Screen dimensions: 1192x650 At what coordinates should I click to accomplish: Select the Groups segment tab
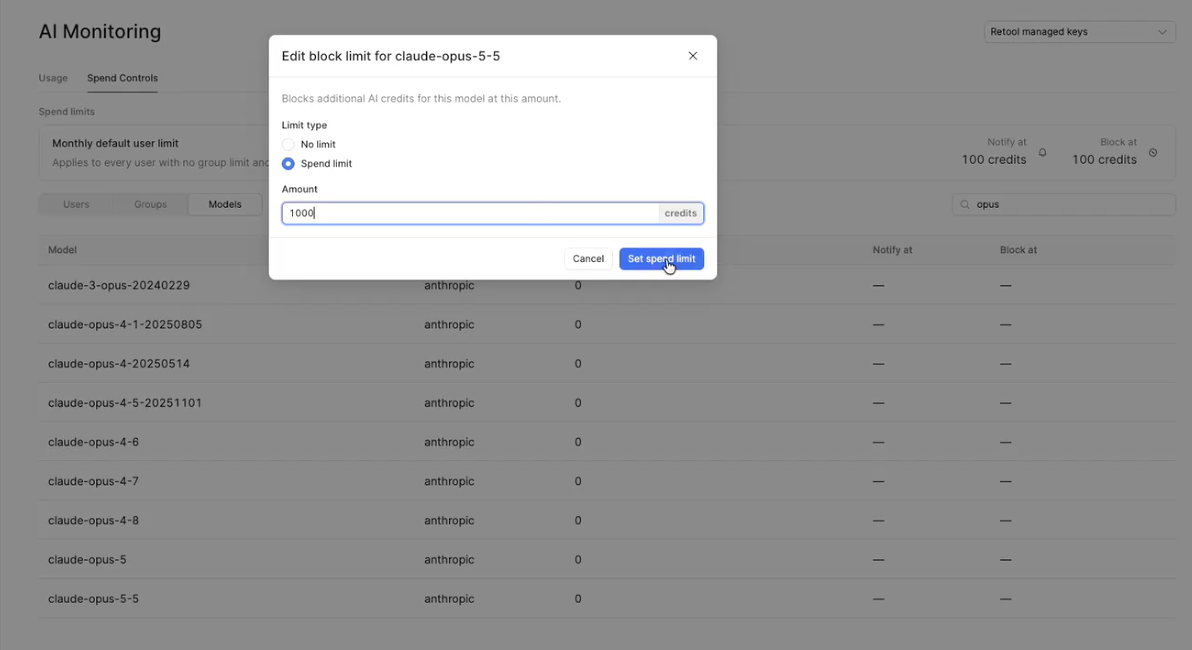click(151, 205)
